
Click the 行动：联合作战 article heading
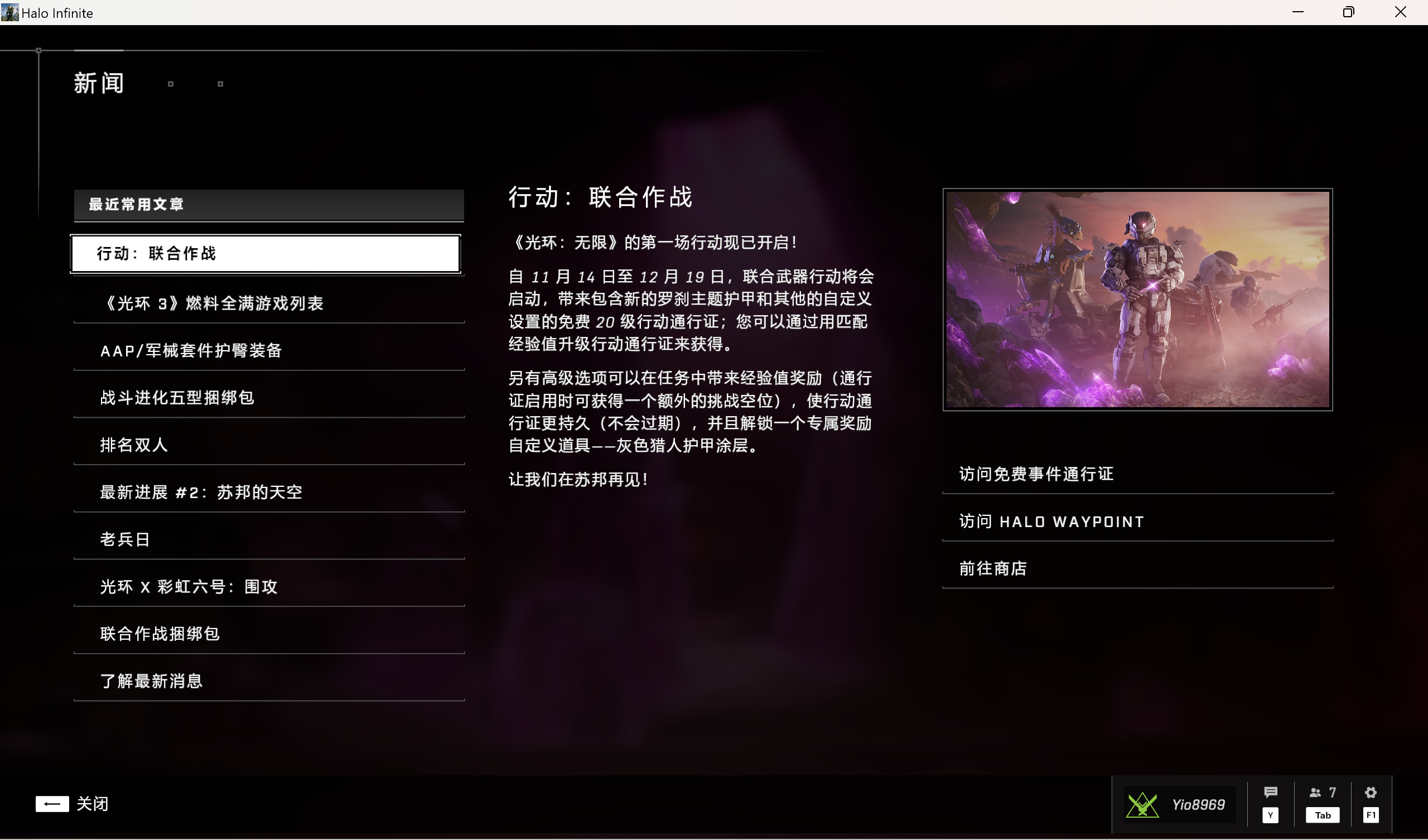click(600, 197)
